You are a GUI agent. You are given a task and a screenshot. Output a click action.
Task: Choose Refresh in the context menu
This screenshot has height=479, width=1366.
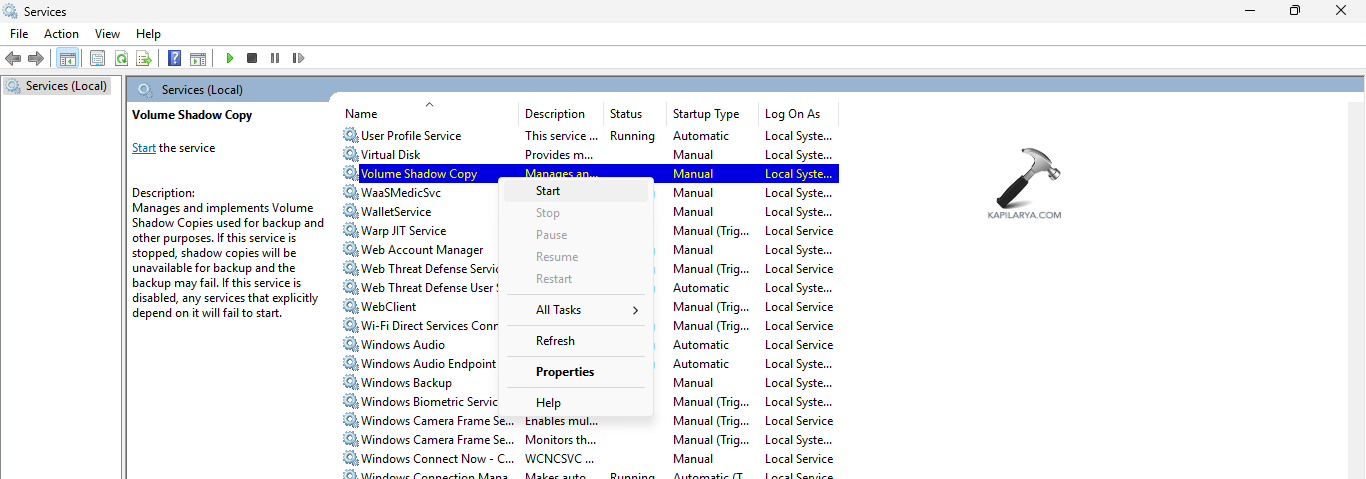pos(555,341)
